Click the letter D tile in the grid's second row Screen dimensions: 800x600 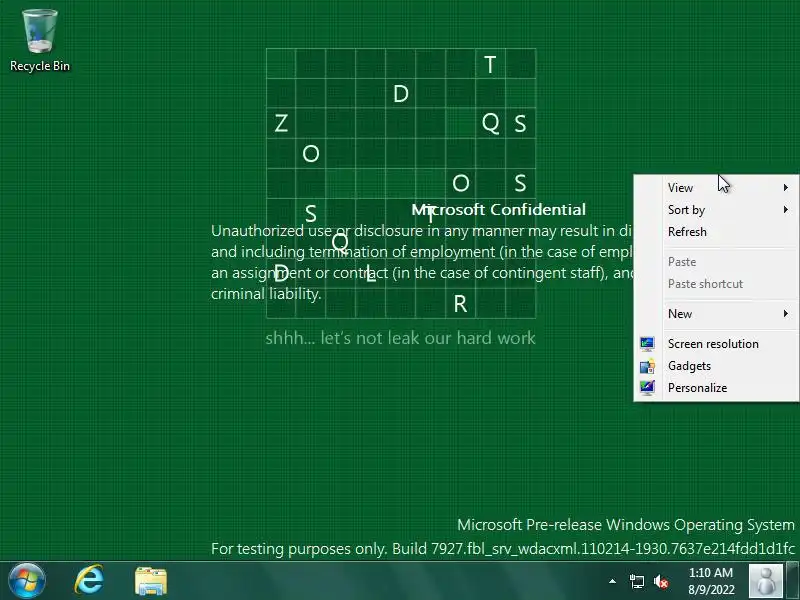pos(401,94)
